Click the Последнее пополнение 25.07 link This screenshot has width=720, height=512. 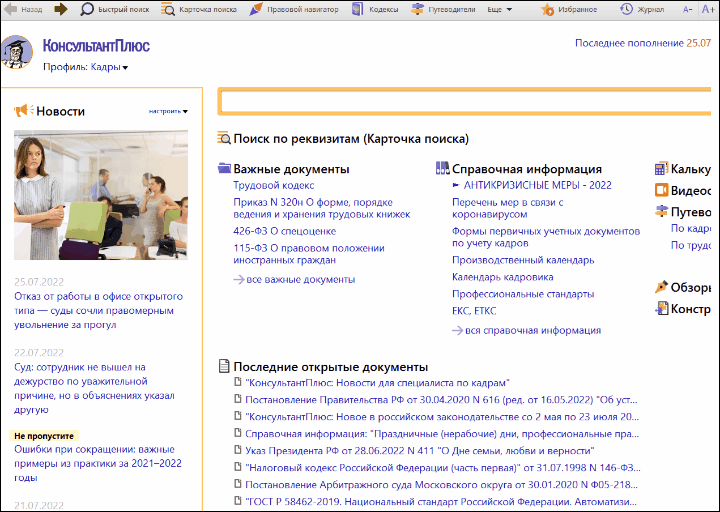(643, 43)
